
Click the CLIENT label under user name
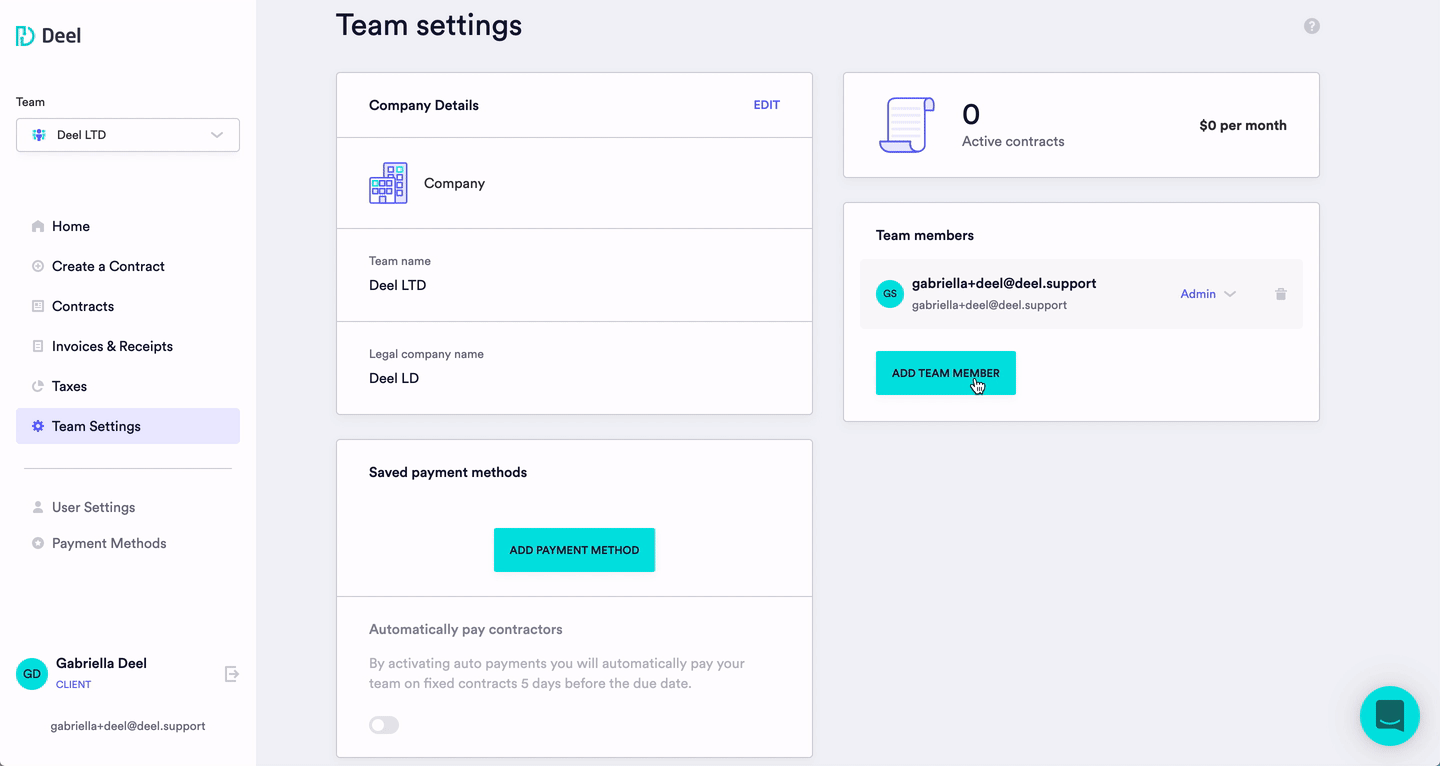click(x=74, y=685)
